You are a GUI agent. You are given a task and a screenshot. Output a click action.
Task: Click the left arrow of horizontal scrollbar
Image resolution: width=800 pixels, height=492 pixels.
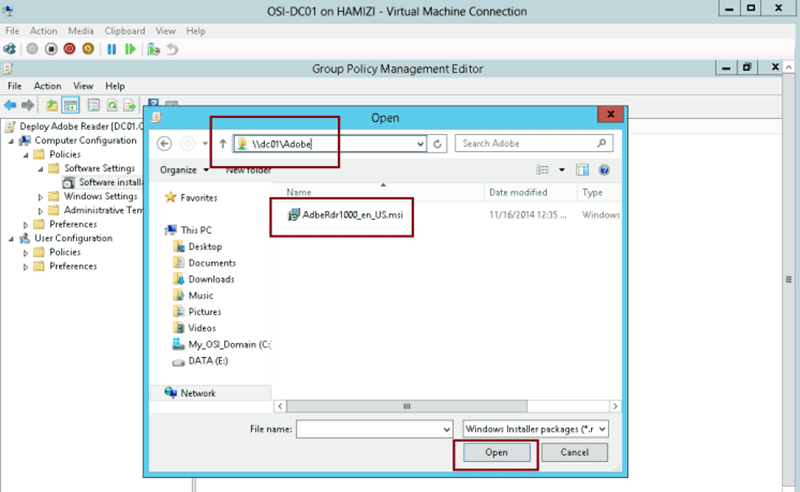(280, 406)
